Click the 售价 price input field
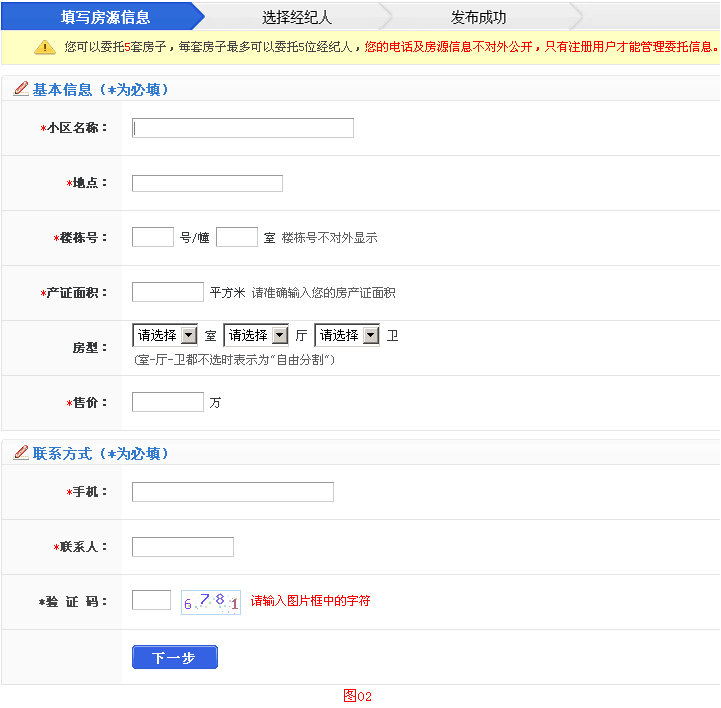Image resolution: width=721 pixels, height=708 pixels. pos(168,402)
